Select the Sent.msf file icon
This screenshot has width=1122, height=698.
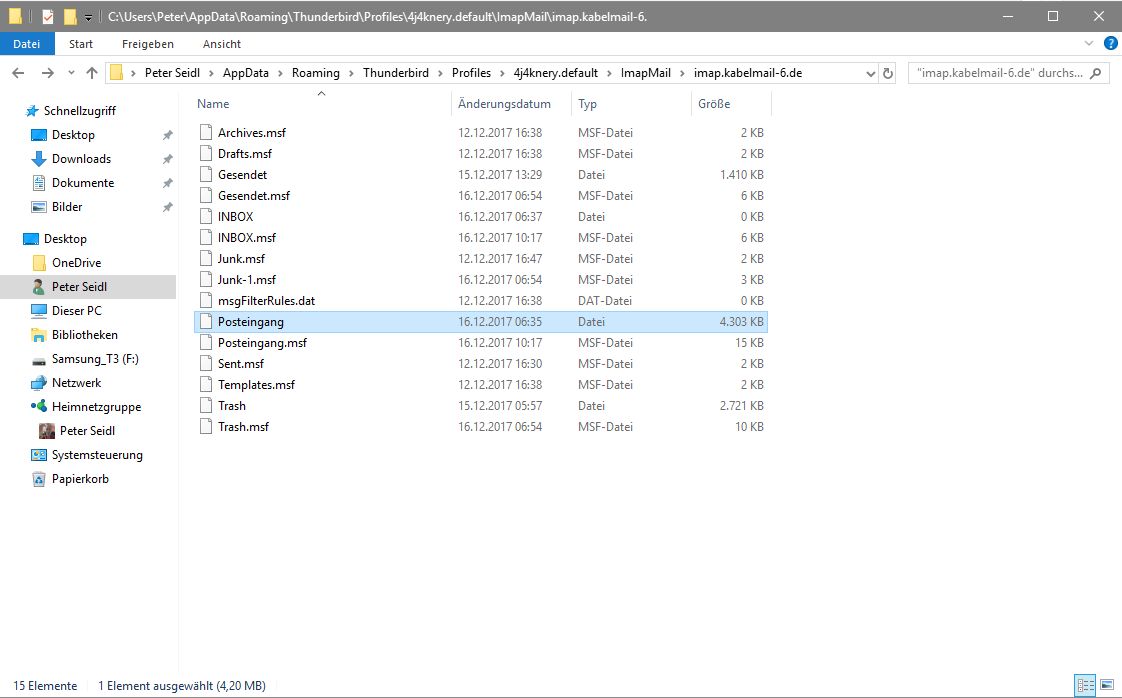coord(206,364)
